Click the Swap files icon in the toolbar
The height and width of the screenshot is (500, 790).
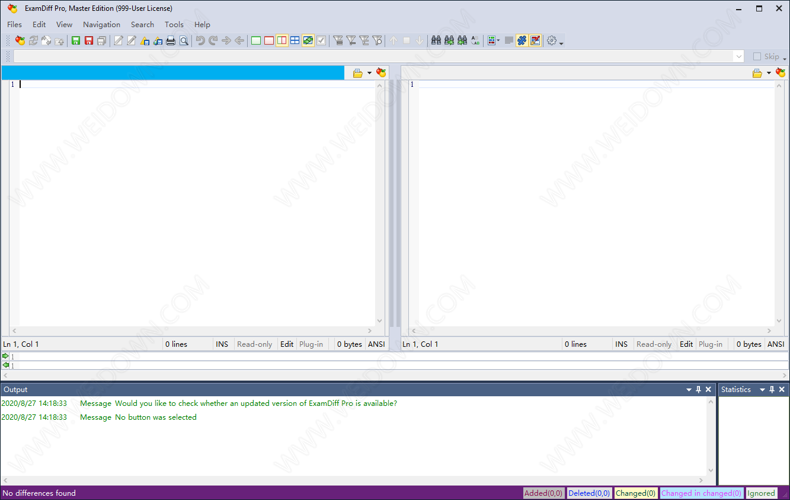[x=46, y=41]
